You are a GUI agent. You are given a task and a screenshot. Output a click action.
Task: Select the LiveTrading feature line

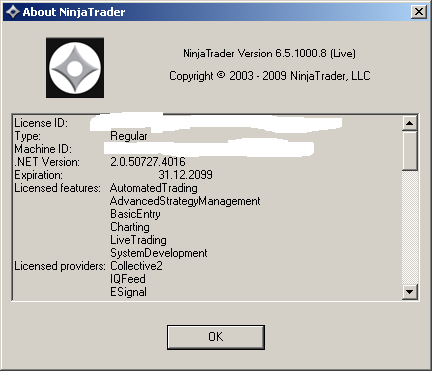coord(138,240)
